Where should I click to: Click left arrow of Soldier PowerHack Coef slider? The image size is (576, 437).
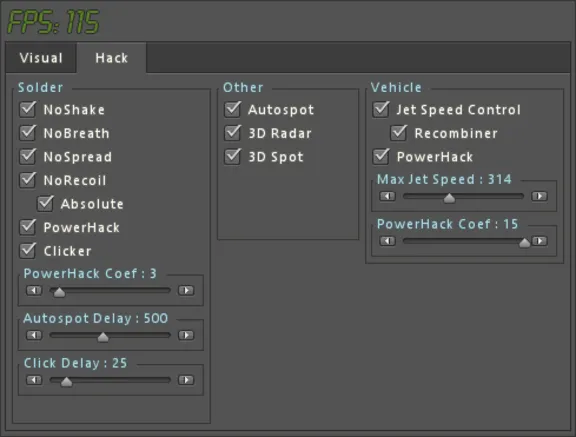point(34,290)
